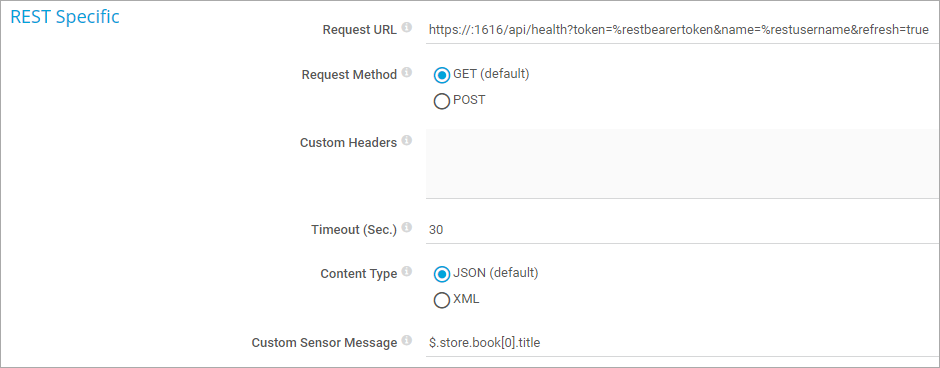Open the Content Type info icon

(406, 272)
